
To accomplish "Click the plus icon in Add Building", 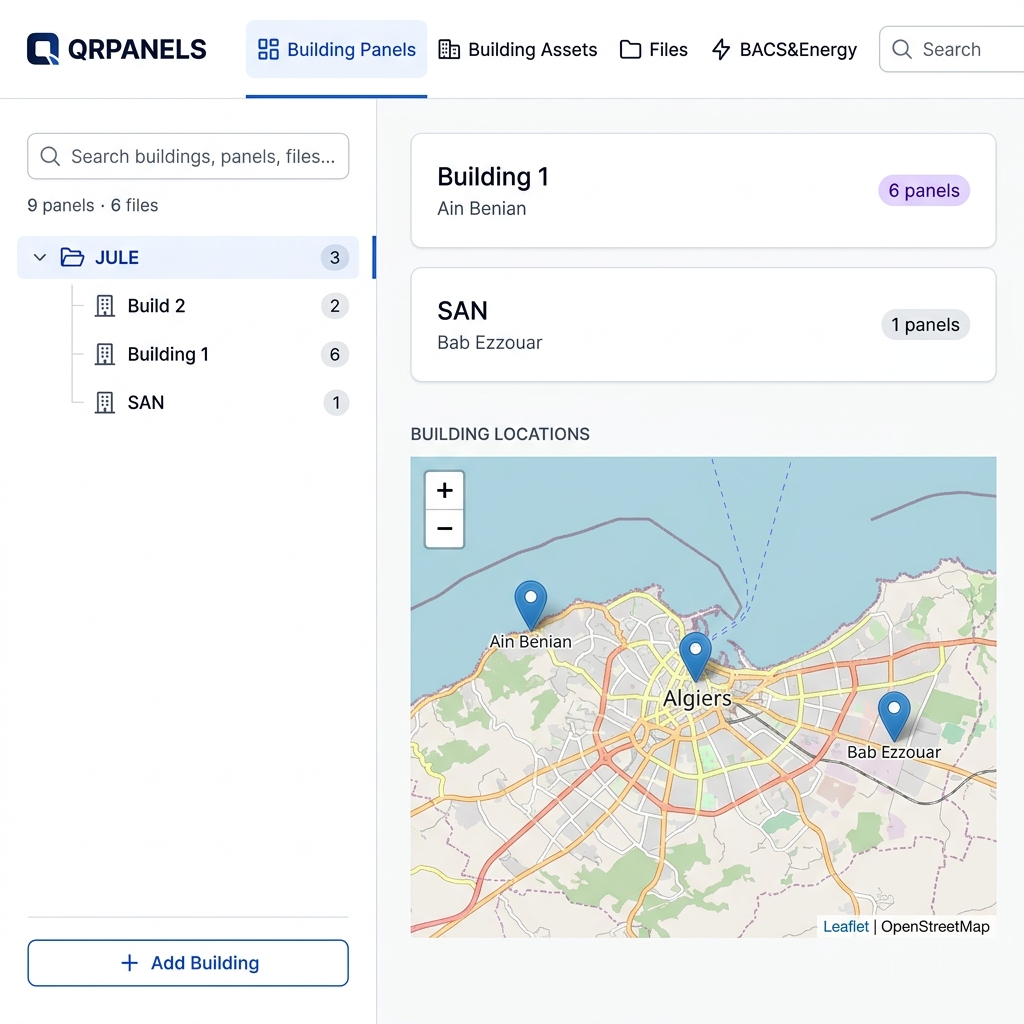I will coord(130,963).
